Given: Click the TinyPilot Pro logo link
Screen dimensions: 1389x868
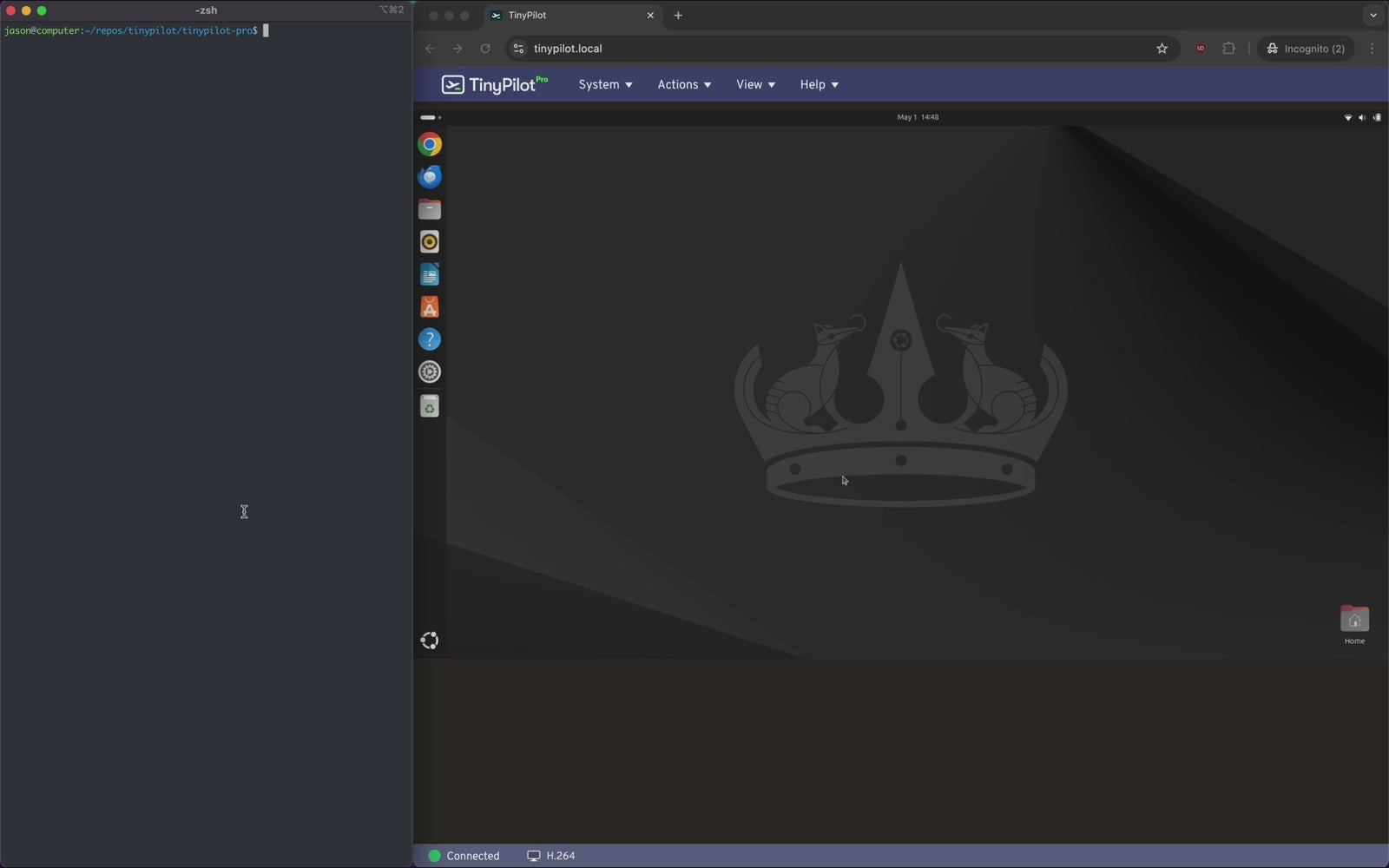Looking at the screenshot, I should click(x=495, y=84).
